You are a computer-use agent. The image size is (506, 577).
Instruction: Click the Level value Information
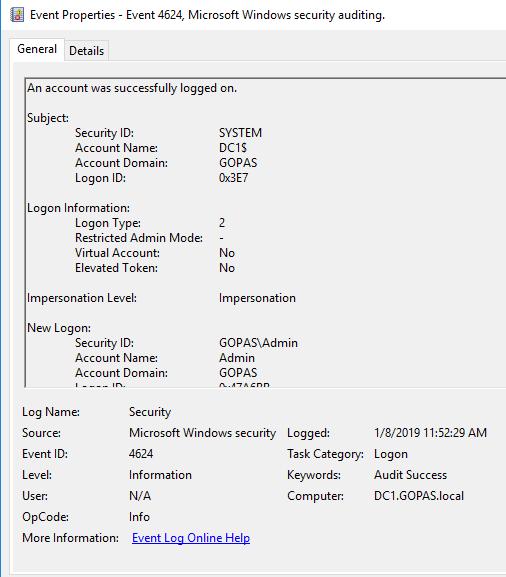[x=160, y=475]
